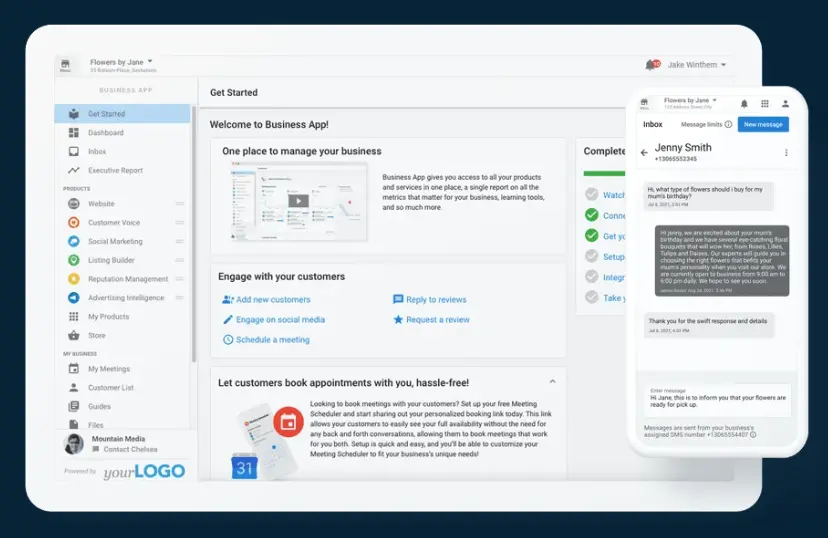
Task: Open Dashboard from the sidebar
Action: click(105, 133)
